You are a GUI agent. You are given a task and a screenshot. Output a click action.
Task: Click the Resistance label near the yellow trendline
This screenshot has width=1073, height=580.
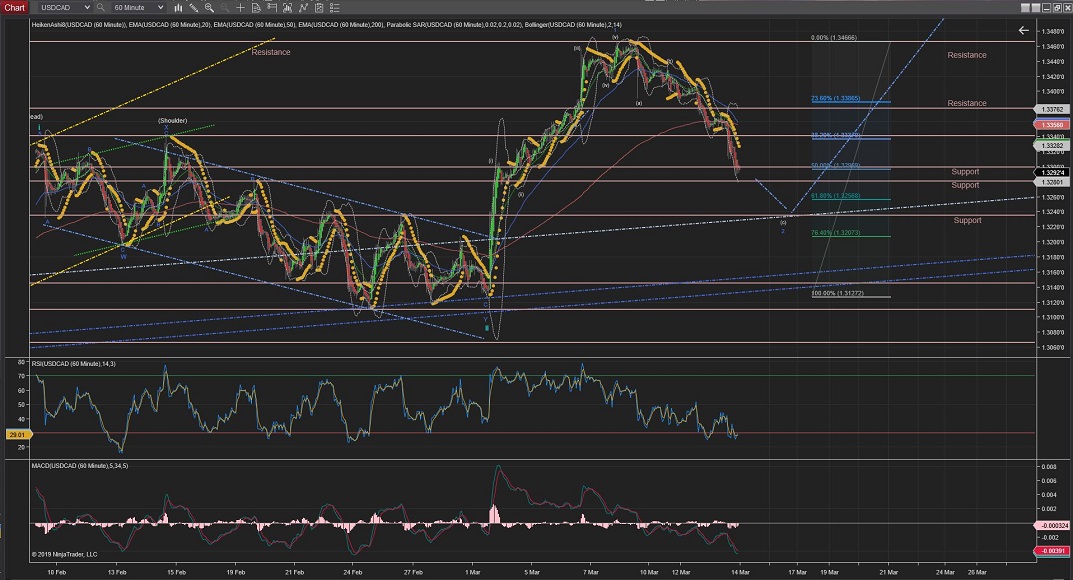pyautogui.click(x=271, y=52)
